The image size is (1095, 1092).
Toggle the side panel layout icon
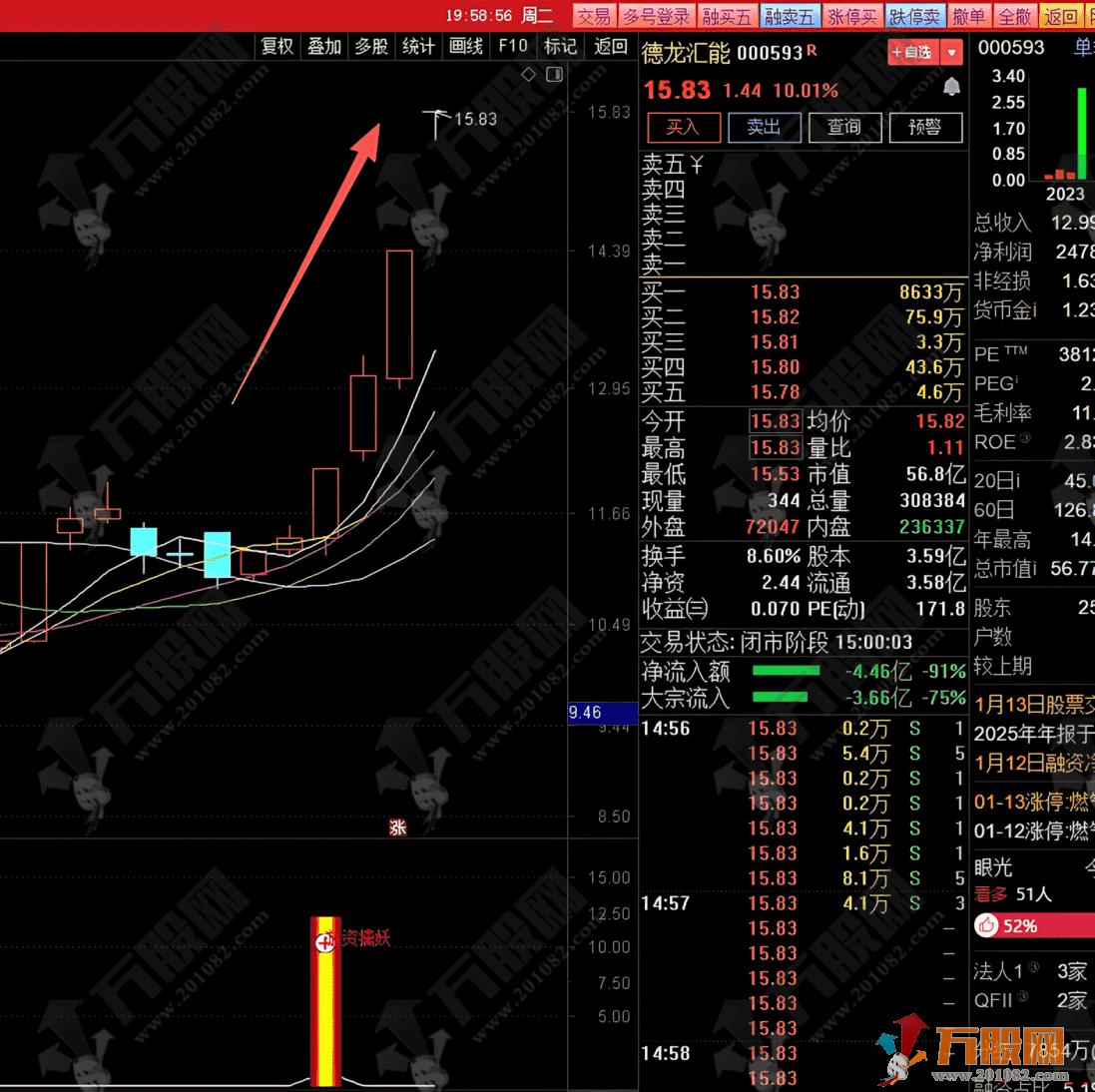(x=555, y=75)
